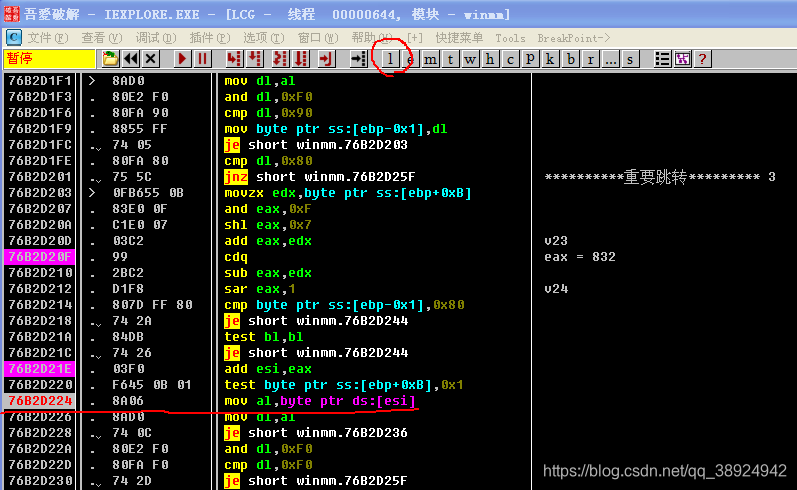Show Source via 's' button
The width and height of the screenshot is (797, 490).
click(x=630, y=59)
